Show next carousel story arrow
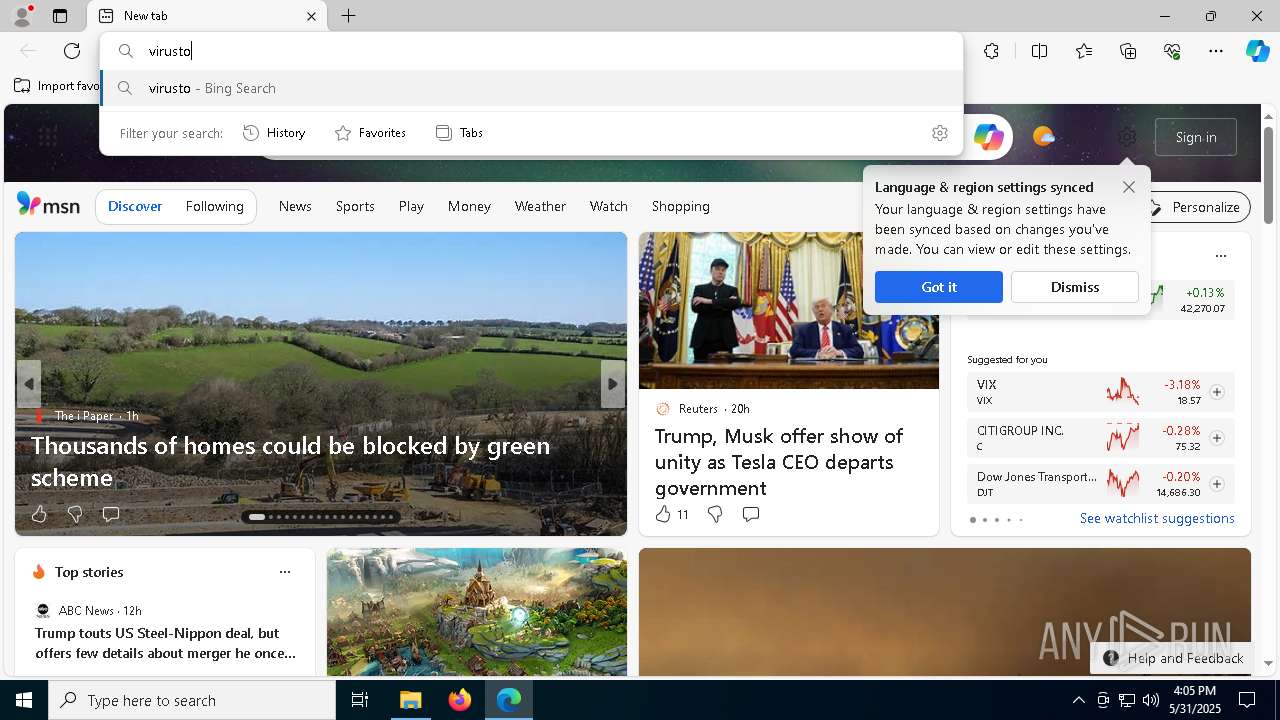The height and width of the screenshot is (720, 1280). coord(613,384)
